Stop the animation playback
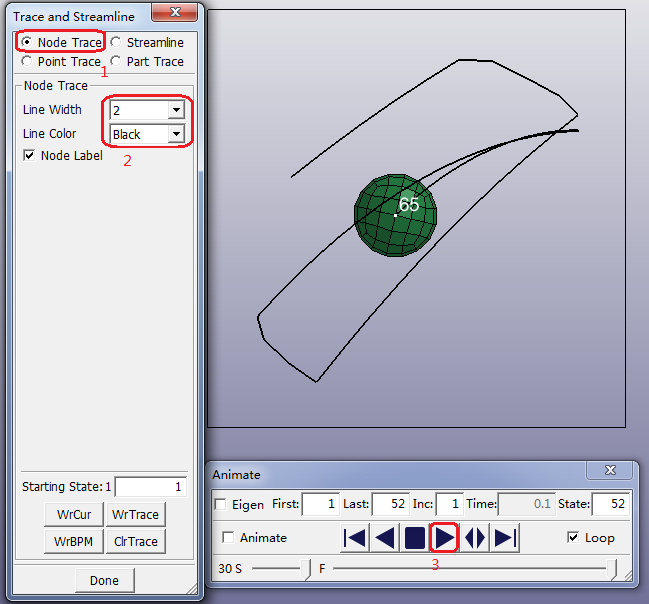This screenshot has height=604, width=649. (414, 538)
